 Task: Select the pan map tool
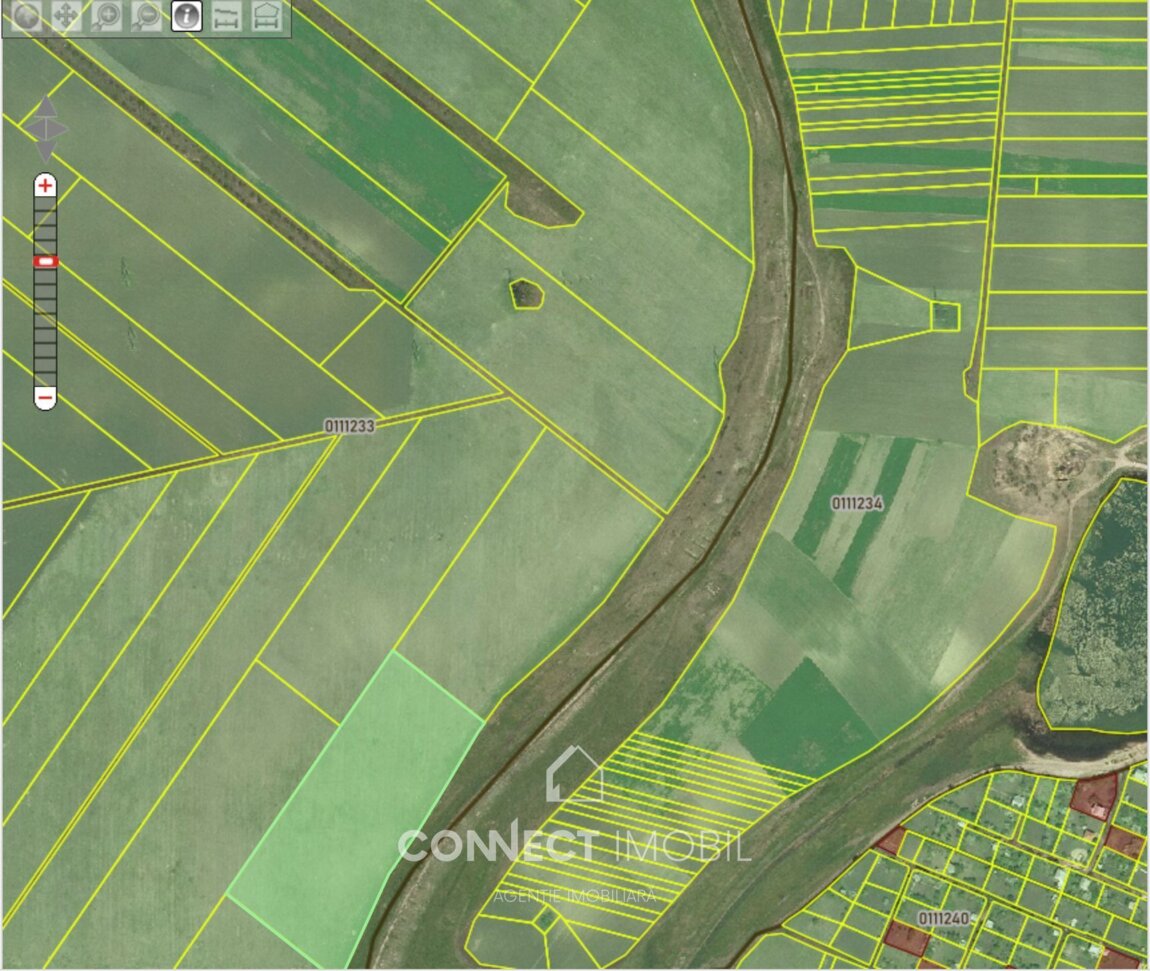pos(66,16)
